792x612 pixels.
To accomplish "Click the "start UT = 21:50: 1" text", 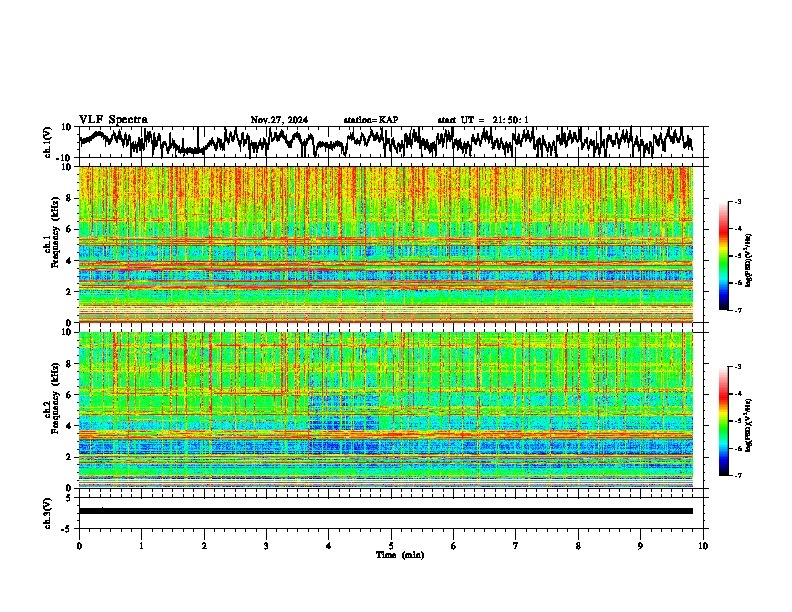I will tap(482, 120).
